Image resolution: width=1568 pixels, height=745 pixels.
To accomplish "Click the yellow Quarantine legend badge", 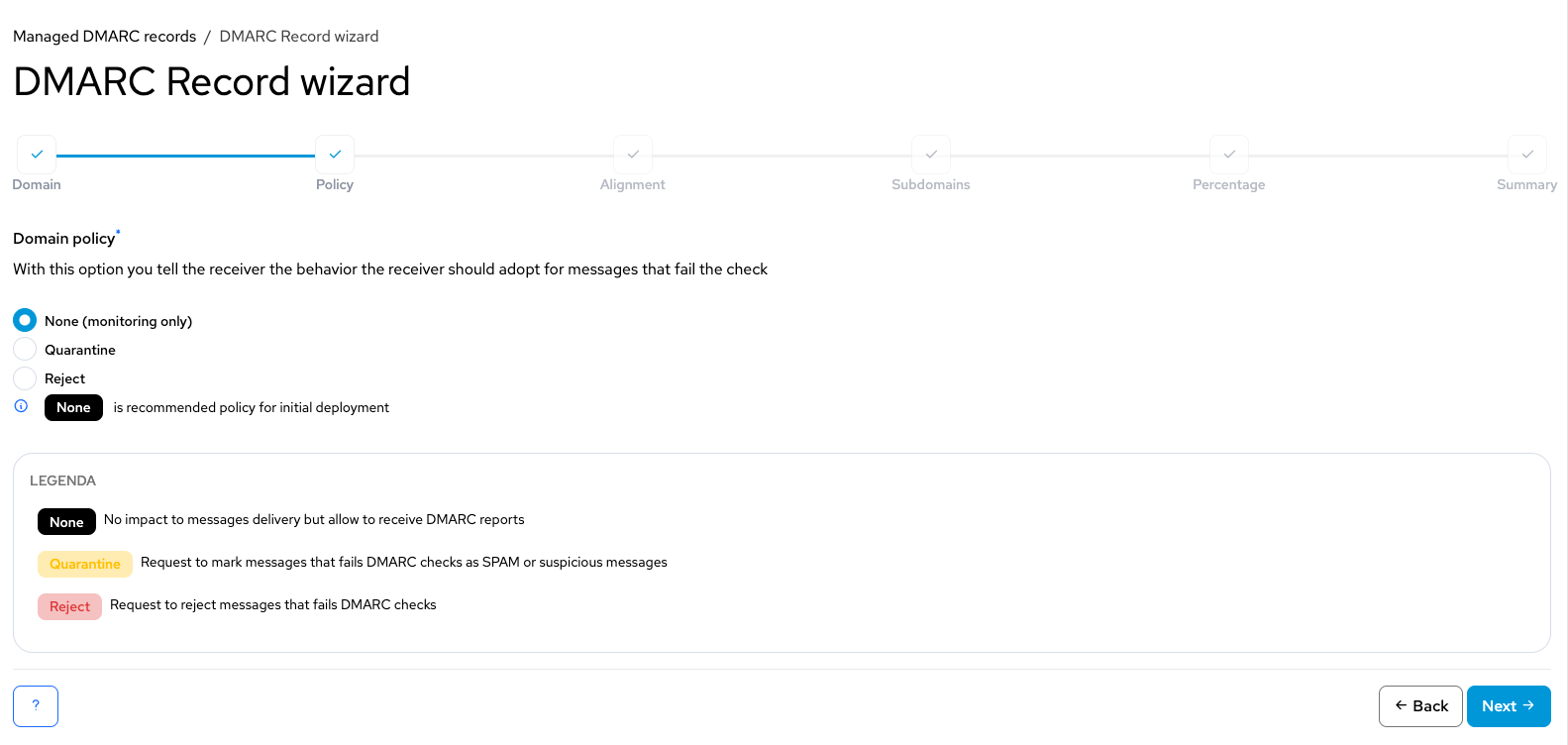I will coord(85,564).
